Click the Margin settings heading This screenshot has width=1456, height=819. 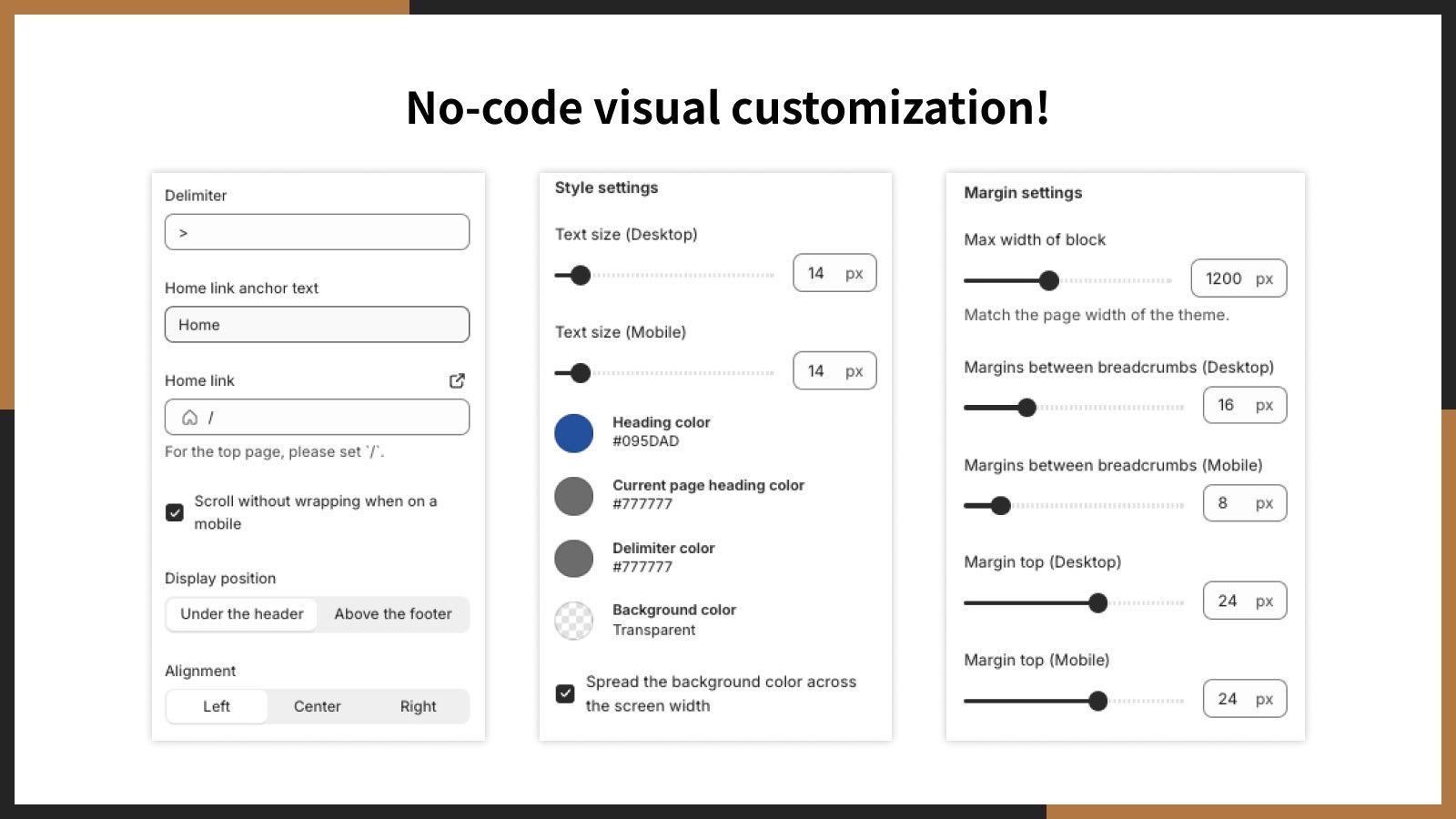click(1023, 193)
